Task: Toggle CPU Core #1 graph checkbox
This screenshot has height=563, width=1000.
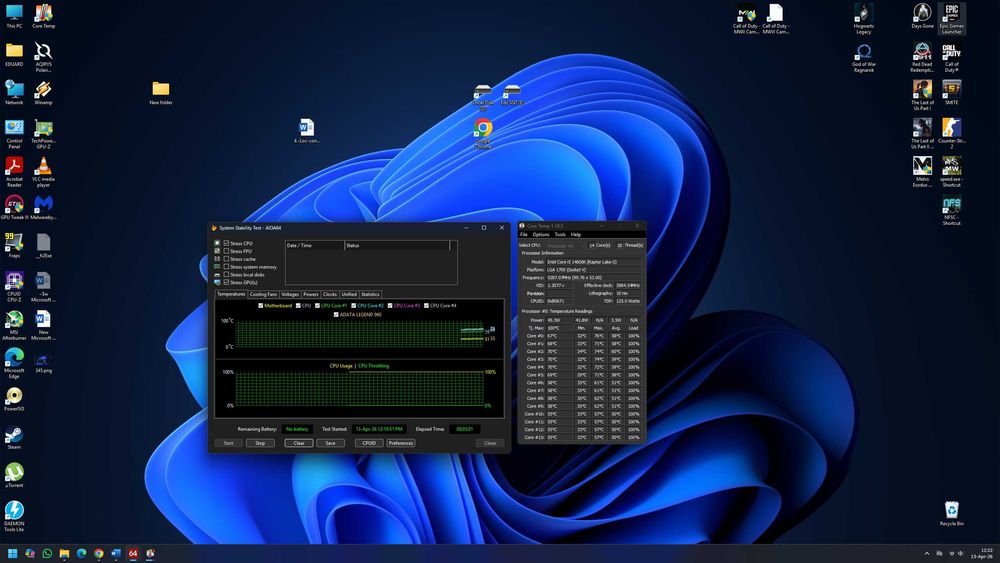Action: pos(317,305)
